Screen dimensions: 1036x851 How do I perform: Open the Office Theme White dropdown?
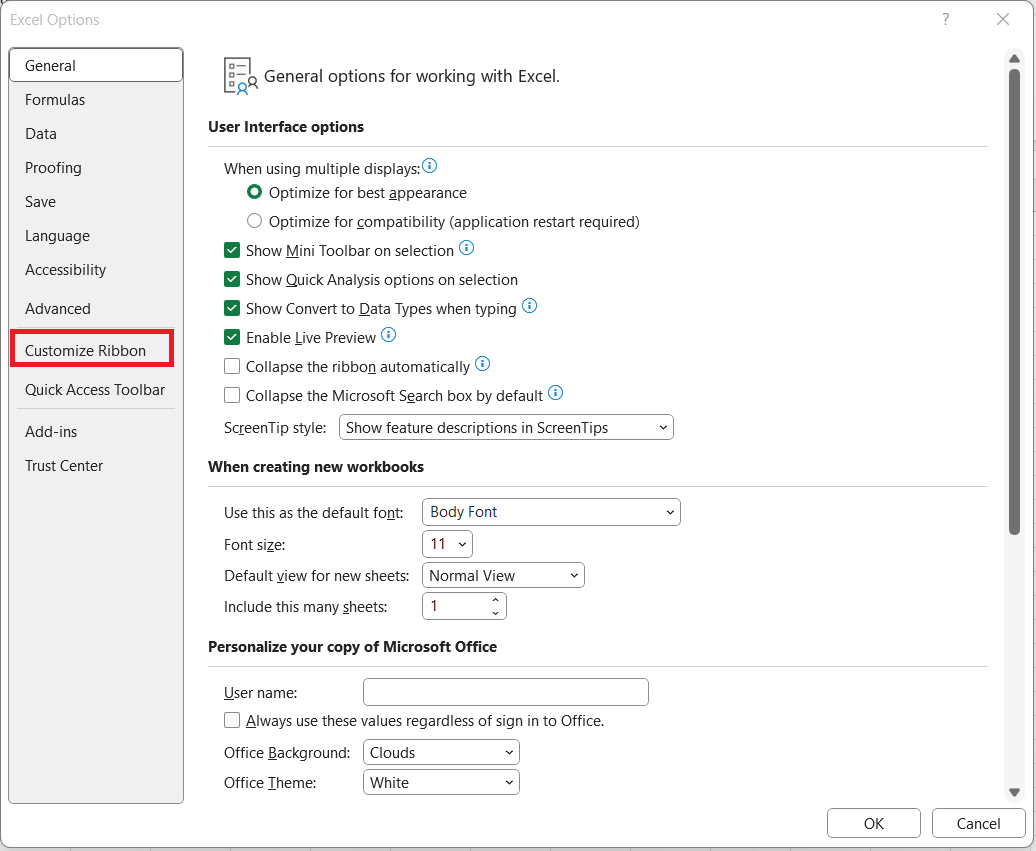pos(441,782)
